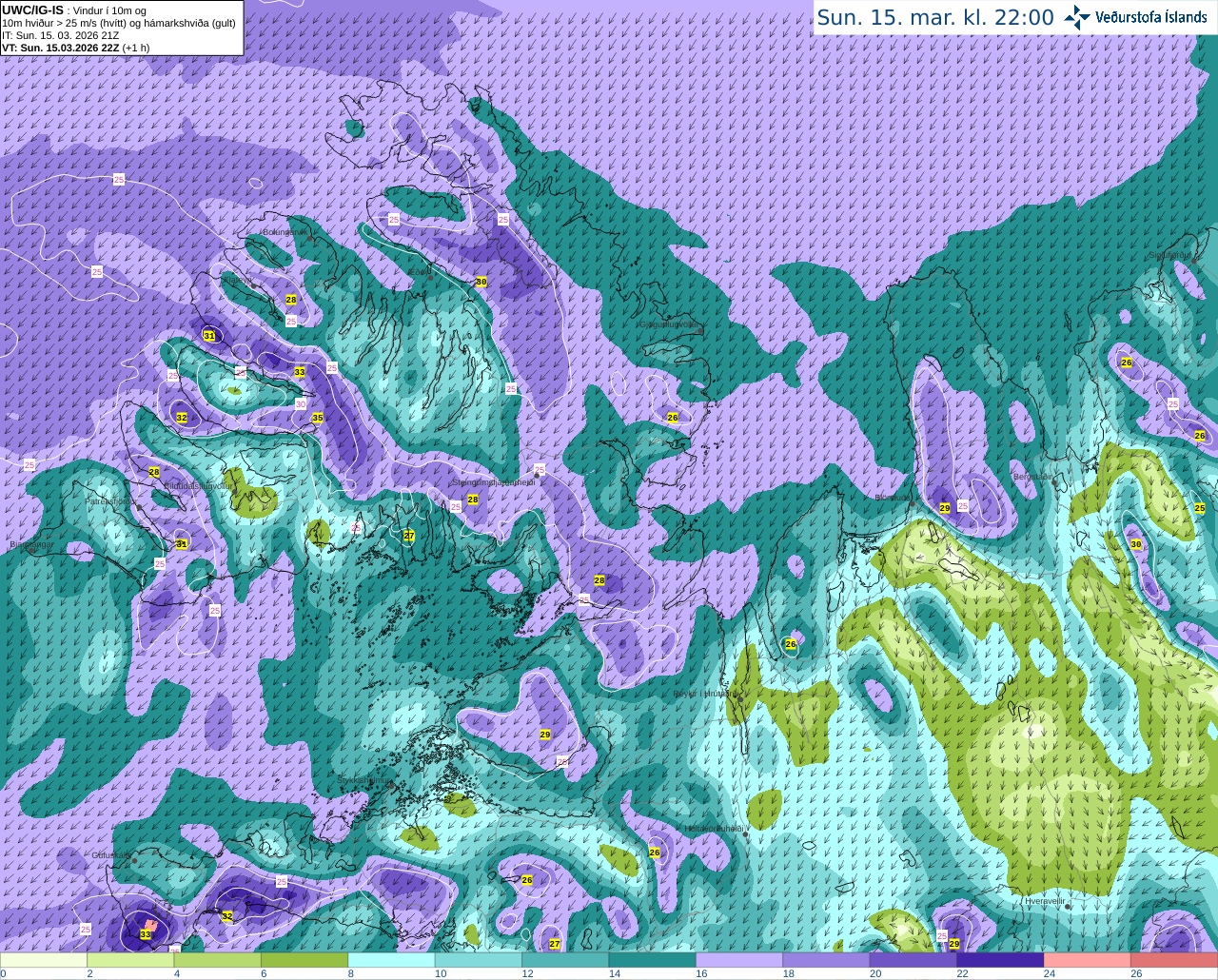1218x980 pixels.
Task: Click the UWC/IG-IS model title
Action: [32, 10]
